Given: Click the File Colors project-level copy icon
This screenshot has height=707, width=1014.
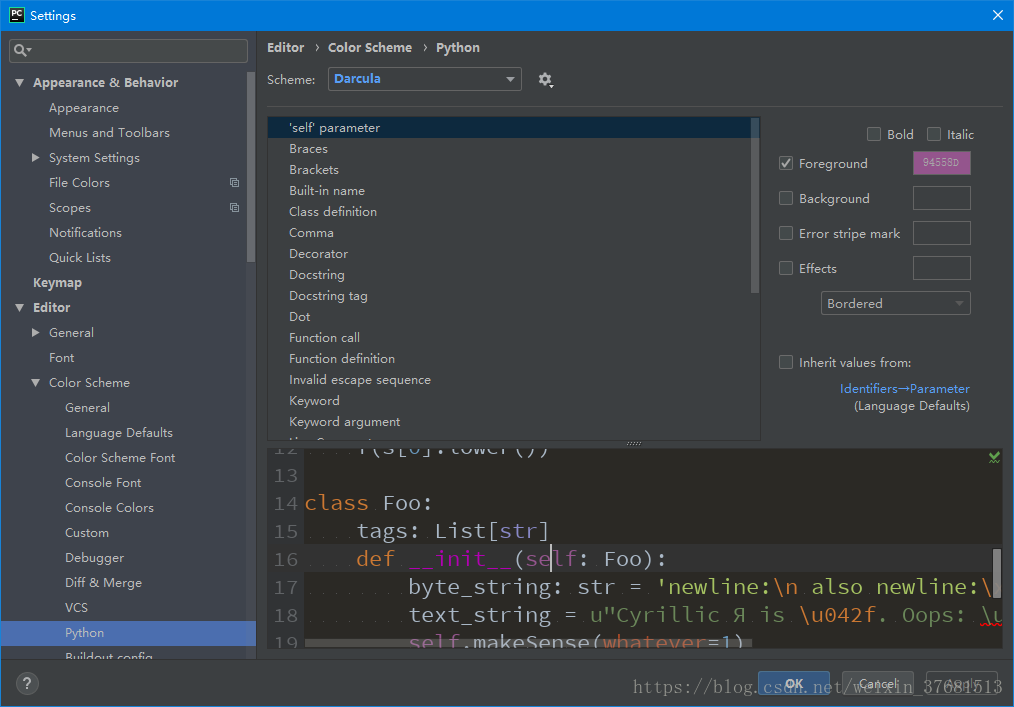Looking at the screenshot, I should pyautogui.click(x=234, y=182).
